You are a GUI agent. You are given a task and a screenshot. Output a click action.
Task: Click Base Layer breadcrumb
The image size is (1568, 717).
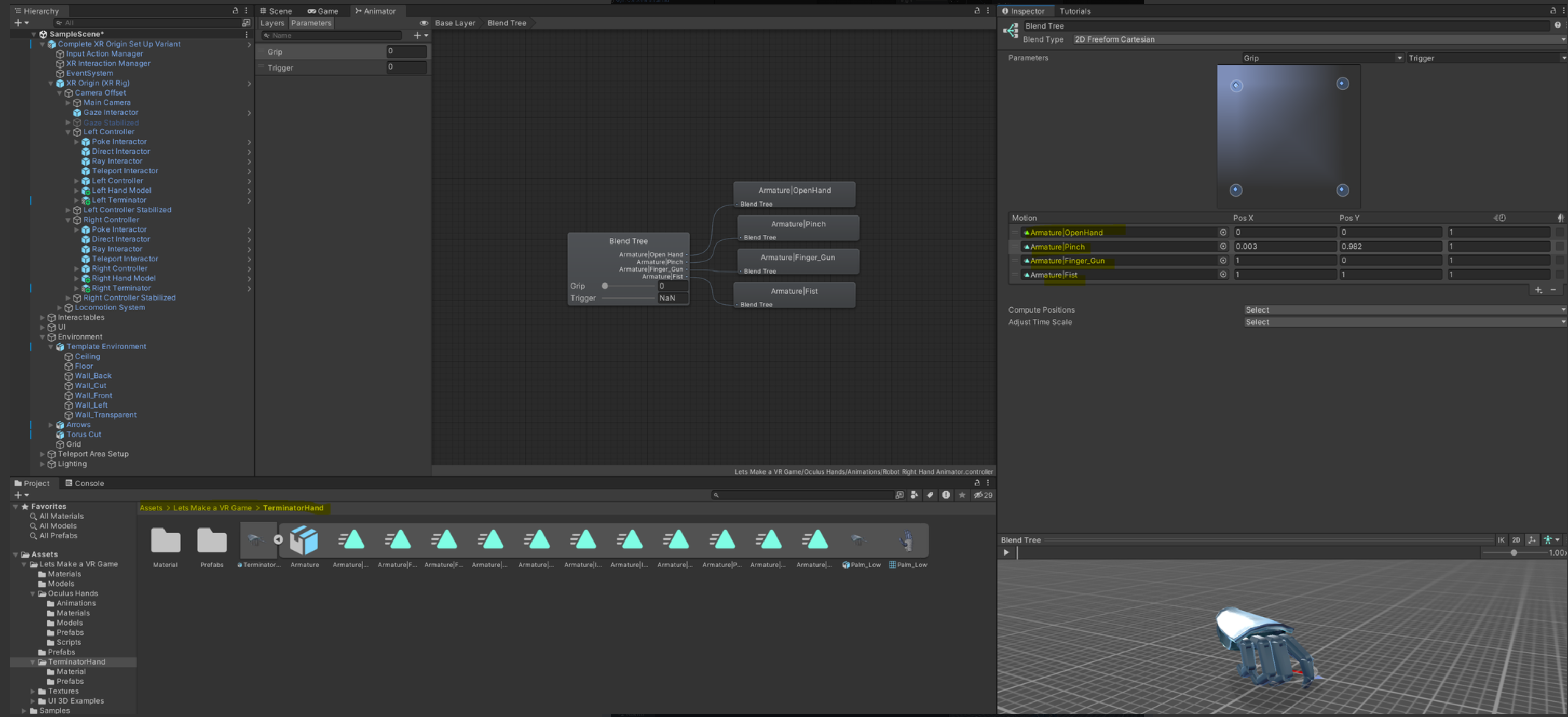(x=455, y=23)
